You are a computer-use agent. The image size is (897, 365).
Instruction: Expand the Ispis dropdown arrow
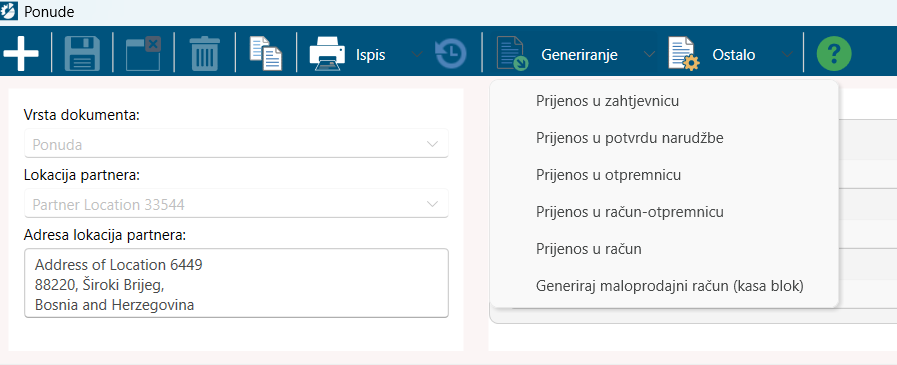418,55
